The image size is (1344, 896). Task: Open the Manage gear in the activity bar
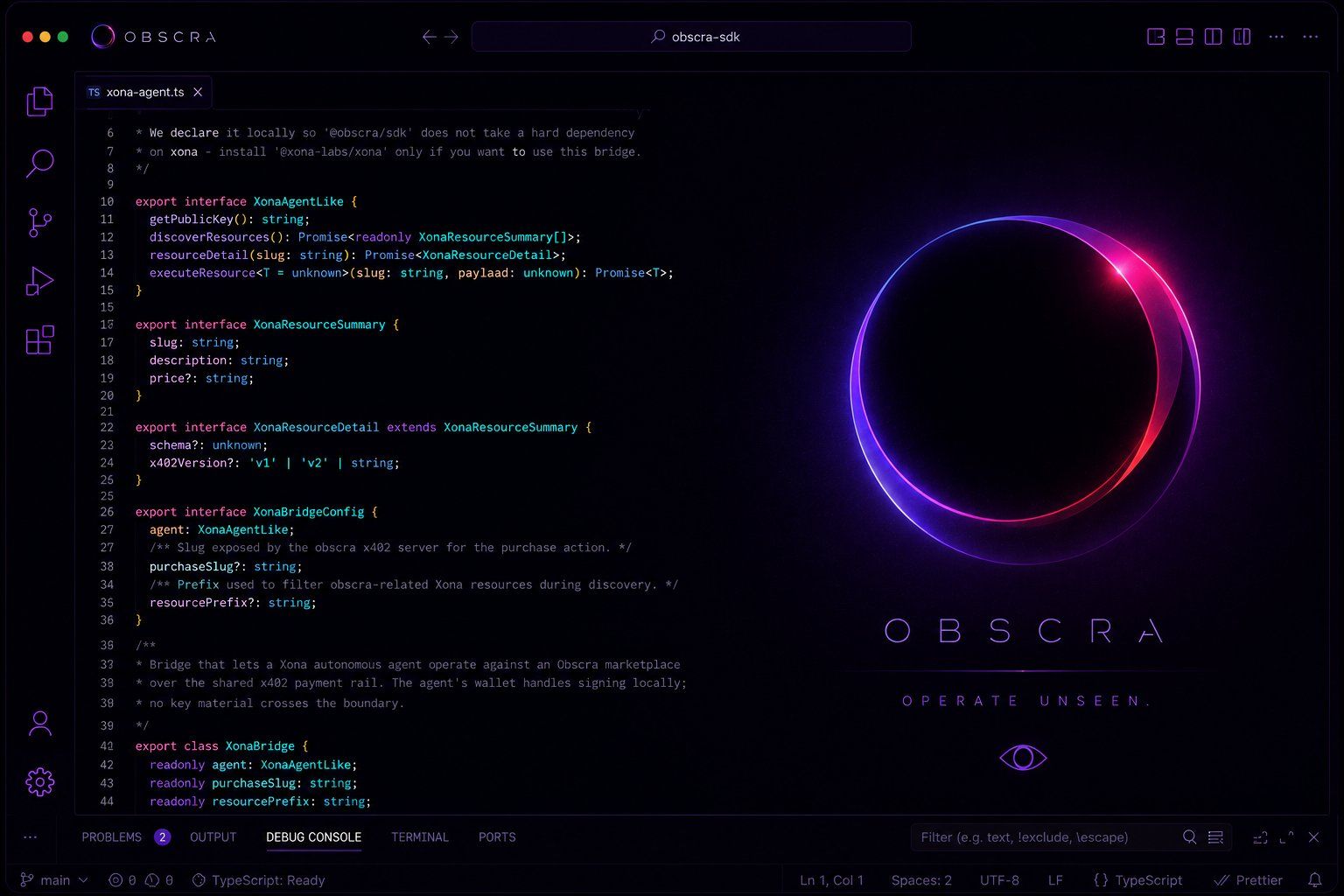(39, 781)
